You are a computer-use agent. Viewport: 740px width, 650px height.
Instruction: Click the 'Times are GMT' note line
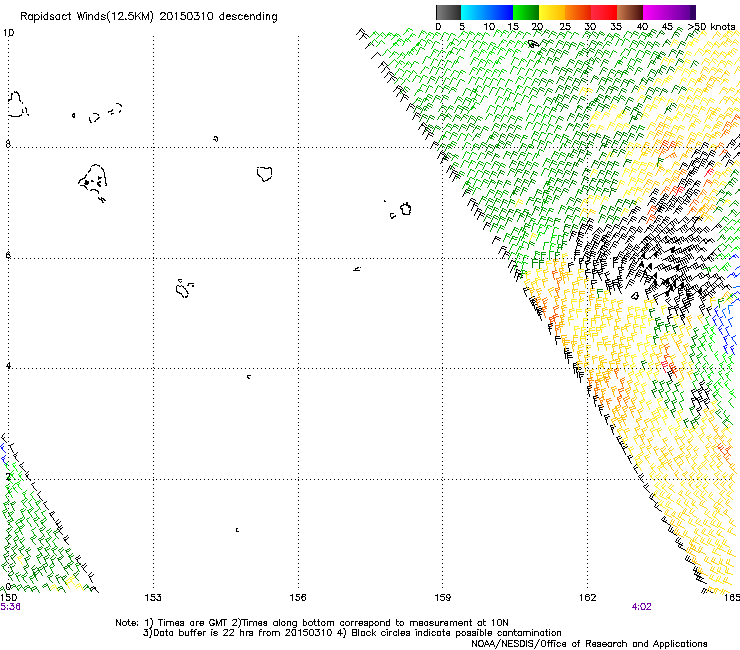tap(312, 623)
